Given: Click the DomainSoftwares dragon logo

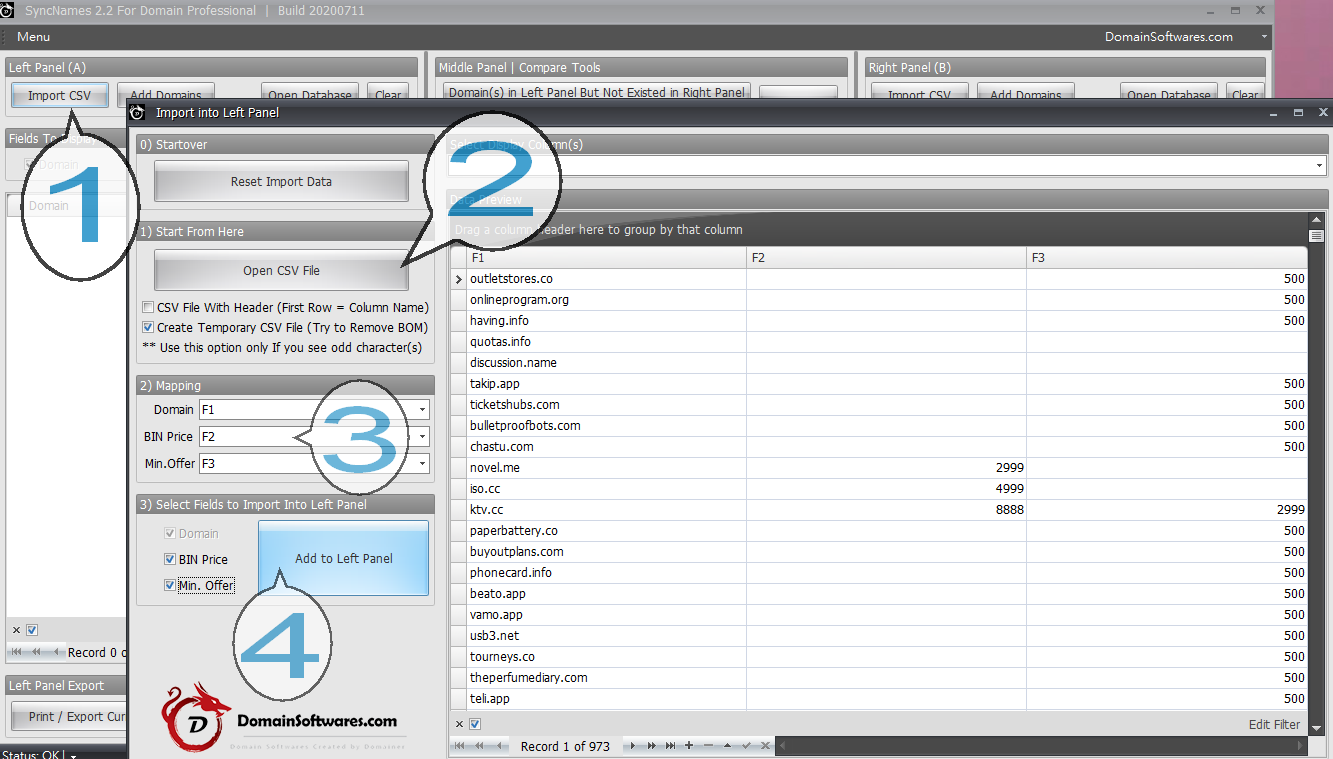Looking at the screenshot, I should pyautogui.click(x=197, y=717).
